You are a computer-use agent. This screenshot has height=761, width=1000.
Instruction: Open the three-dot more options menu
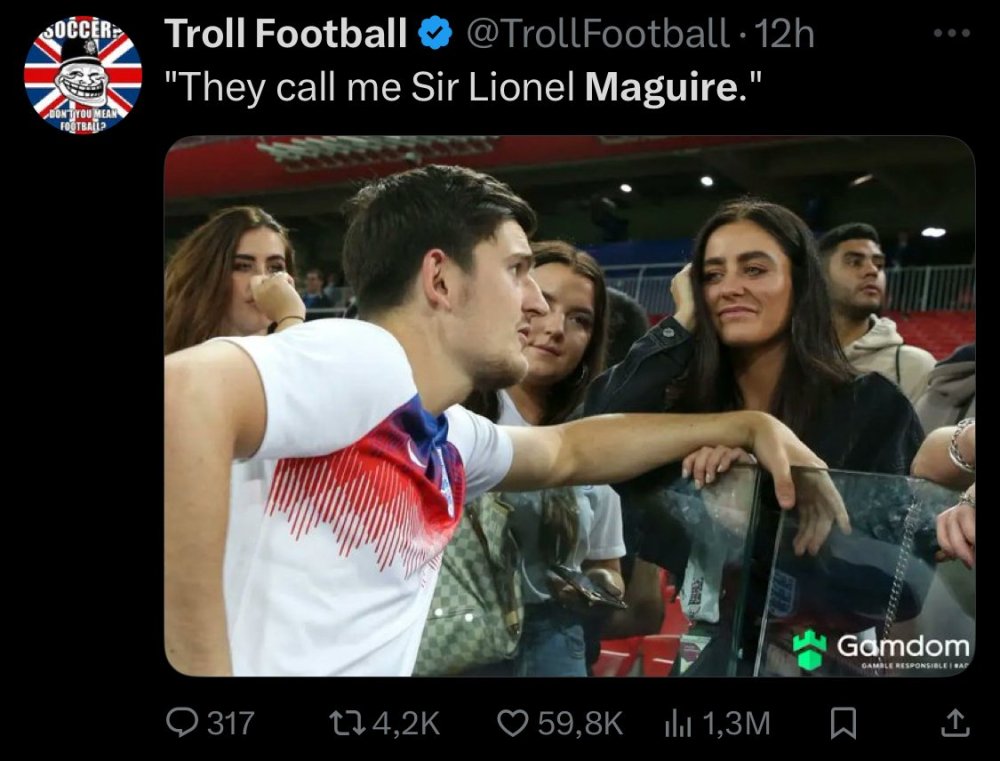[x=952, y=34]
